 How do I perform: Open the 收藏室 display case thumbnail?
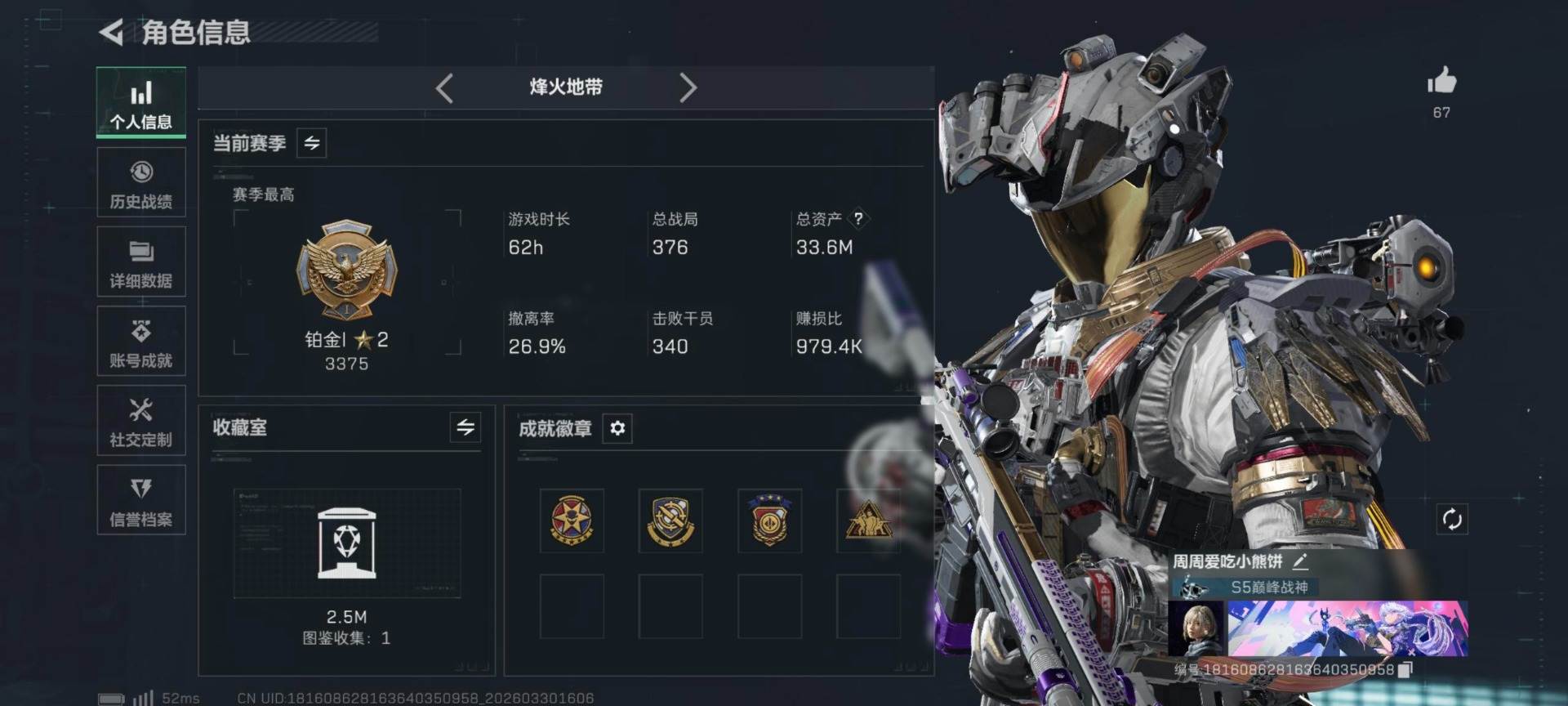point(347,543)
